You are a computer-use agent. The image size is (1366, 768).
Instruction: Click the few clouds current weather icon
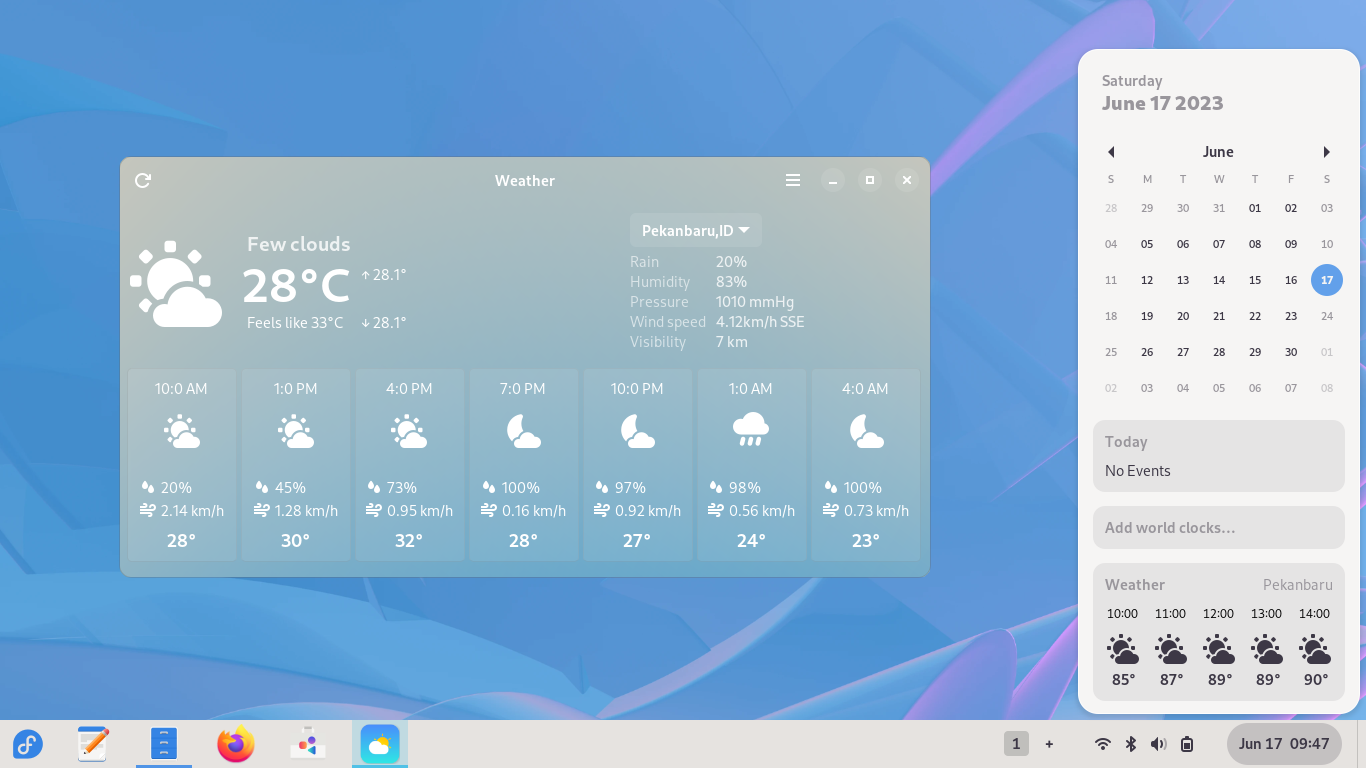[176, 284]
